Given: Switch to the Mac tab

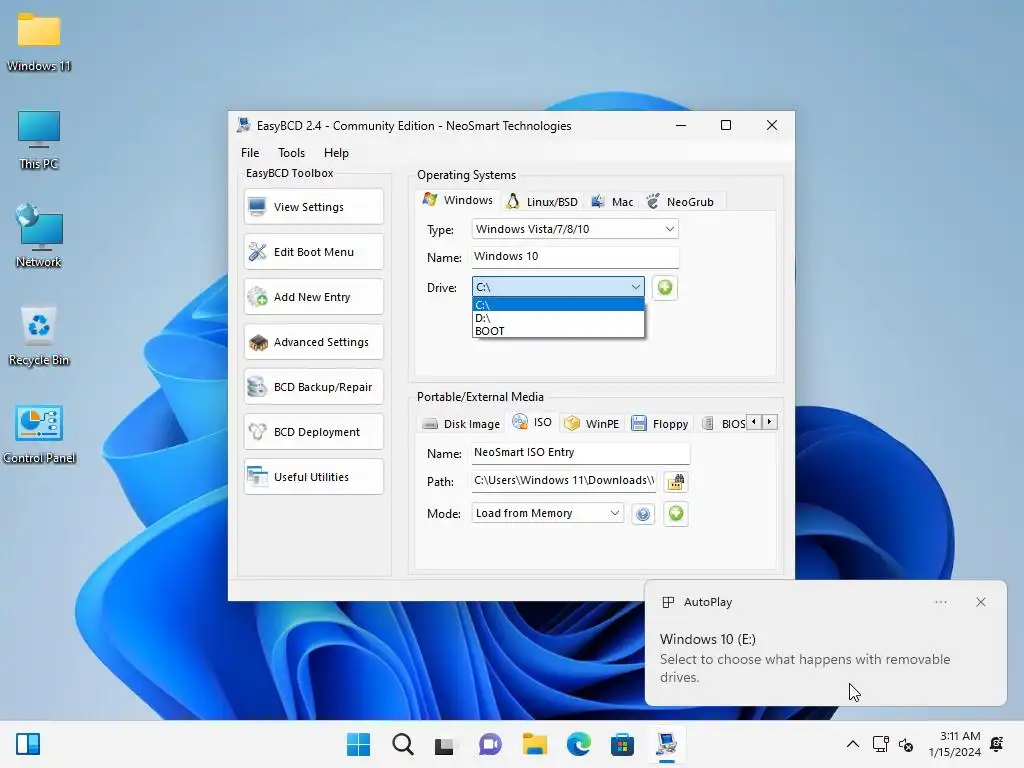Looking at the screenshot, I should pyautogui.click(x=613, y=202).
